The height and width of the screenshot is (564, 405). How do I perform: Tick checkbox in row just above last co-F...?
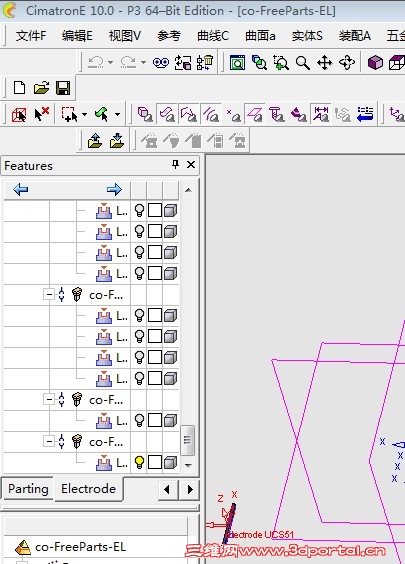tap(155, 420)
